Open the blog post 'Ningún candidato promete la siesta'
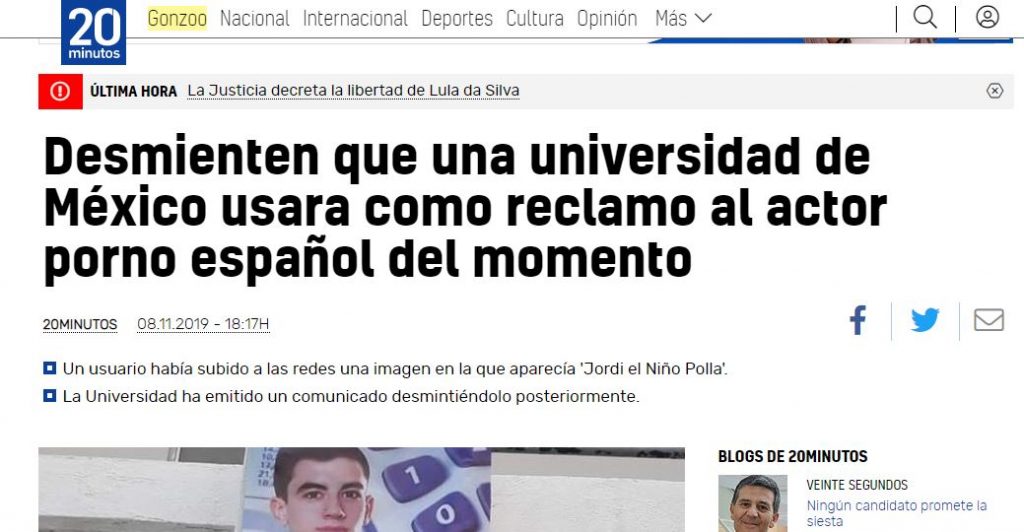Image resolution: width=1024 pixels, height=532 pixels. click(897, 513)
